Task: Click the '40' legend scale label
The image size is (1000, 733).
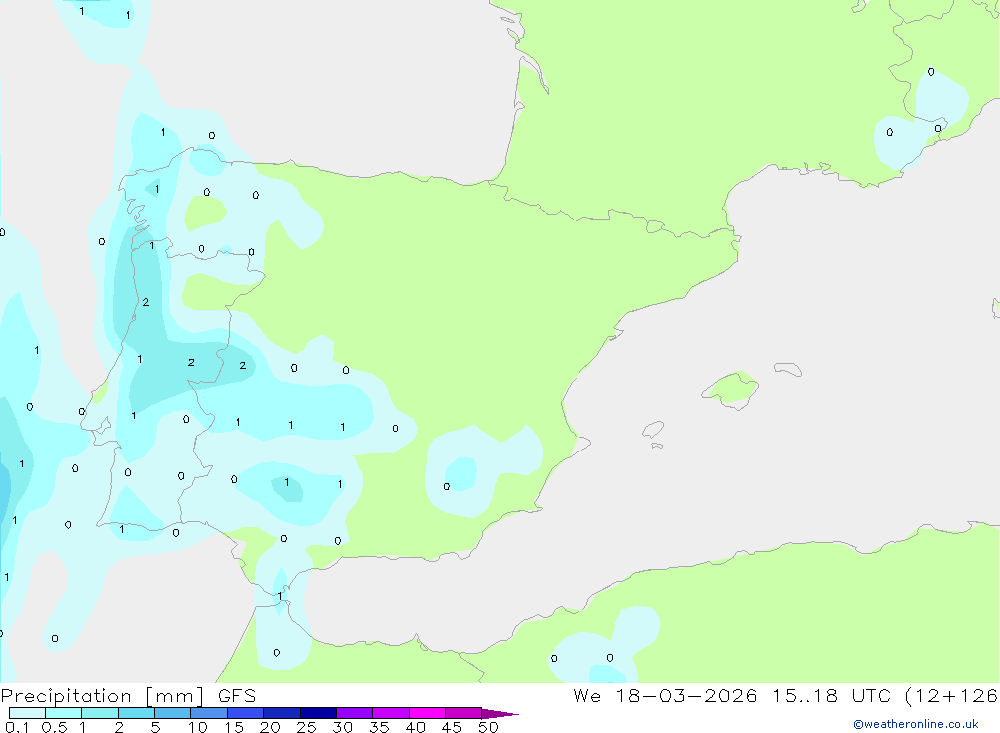Action: (416, 727)
